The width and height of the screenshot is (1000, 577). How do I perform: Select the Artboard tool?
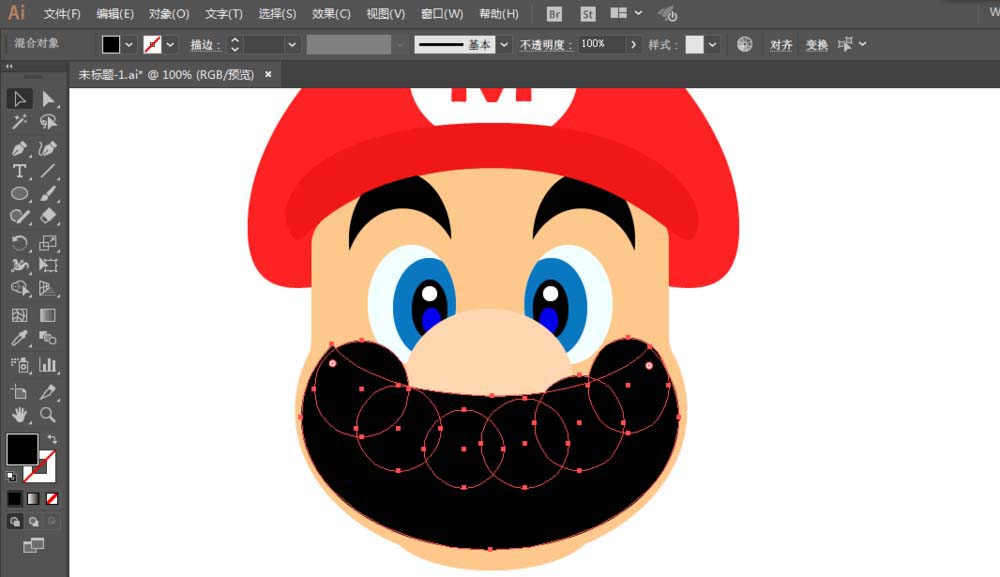click(19, 392)
